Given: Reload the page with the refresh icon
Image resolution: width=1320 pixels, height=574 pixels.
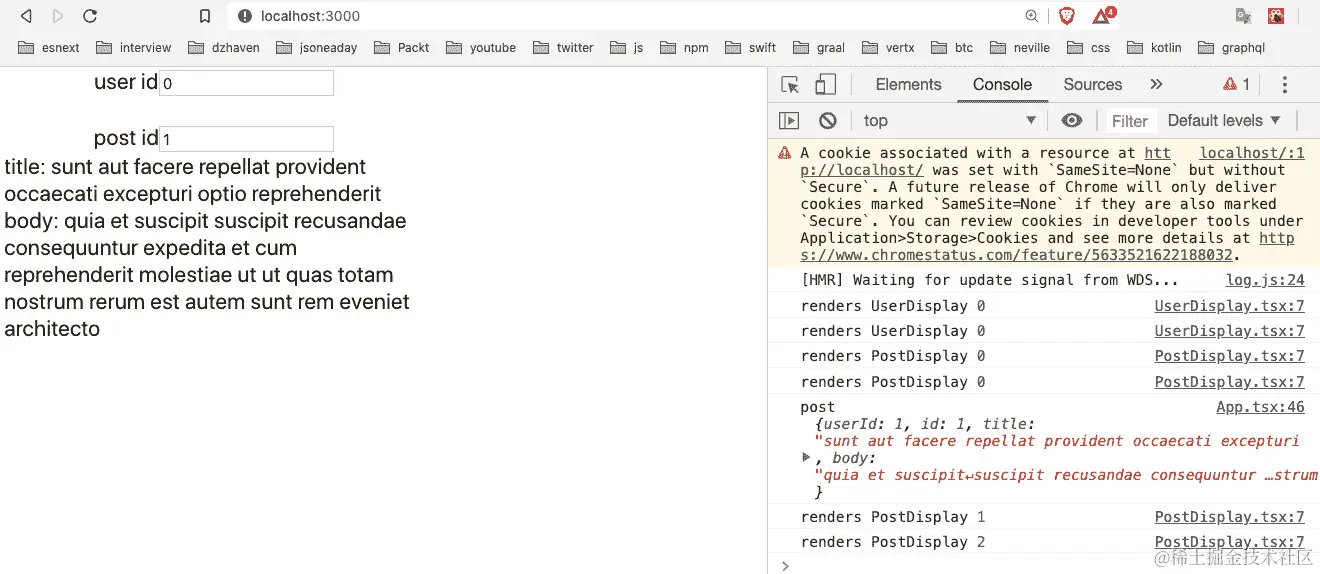Looking at the screenshot, I should (x=90, y=16).
